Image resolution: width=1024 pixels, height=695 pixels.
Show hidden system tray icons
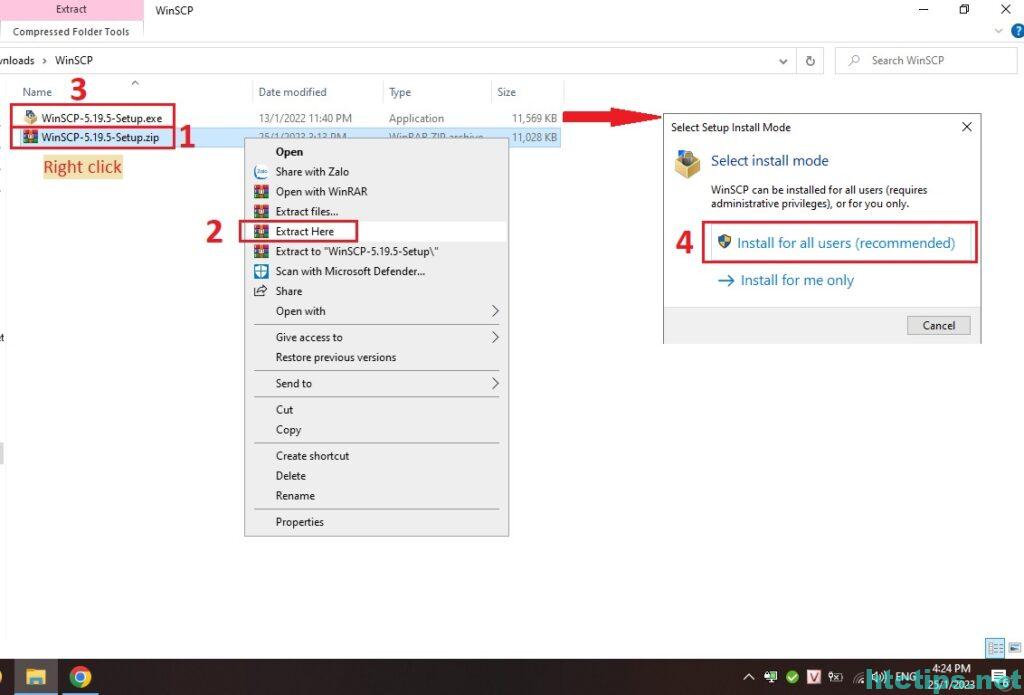pyautogui.click(x=749, y=677)
